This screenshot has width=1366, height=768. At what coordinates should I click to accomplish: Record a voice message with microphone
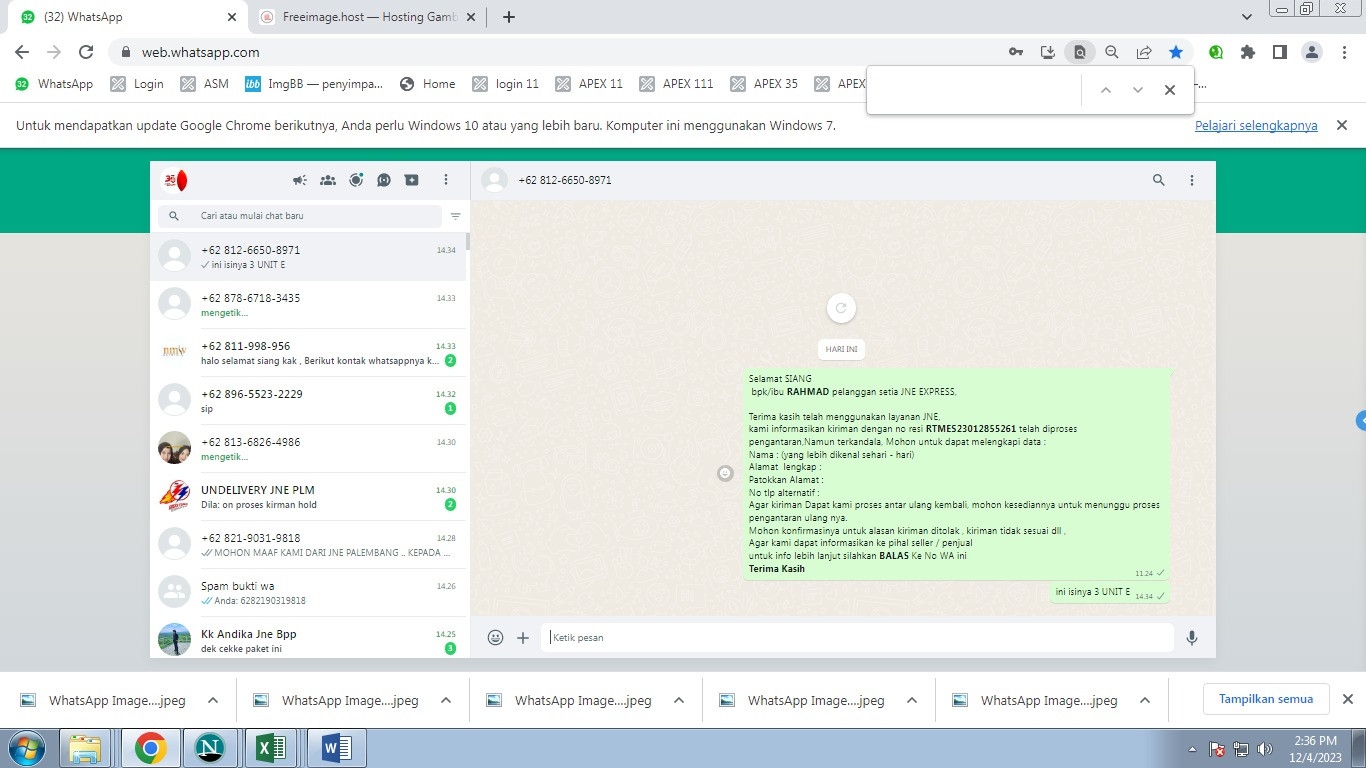1192,637
